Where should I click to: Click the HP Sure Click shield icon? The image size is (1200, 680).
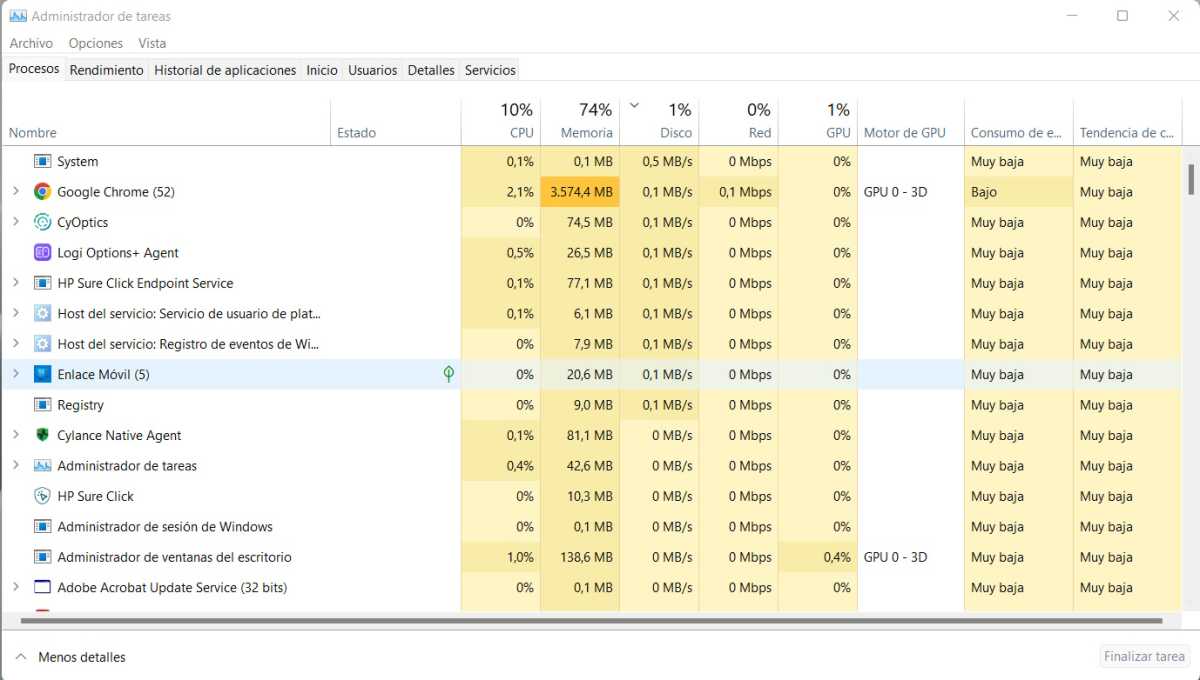pyautogui.click(x=42, y=496)
